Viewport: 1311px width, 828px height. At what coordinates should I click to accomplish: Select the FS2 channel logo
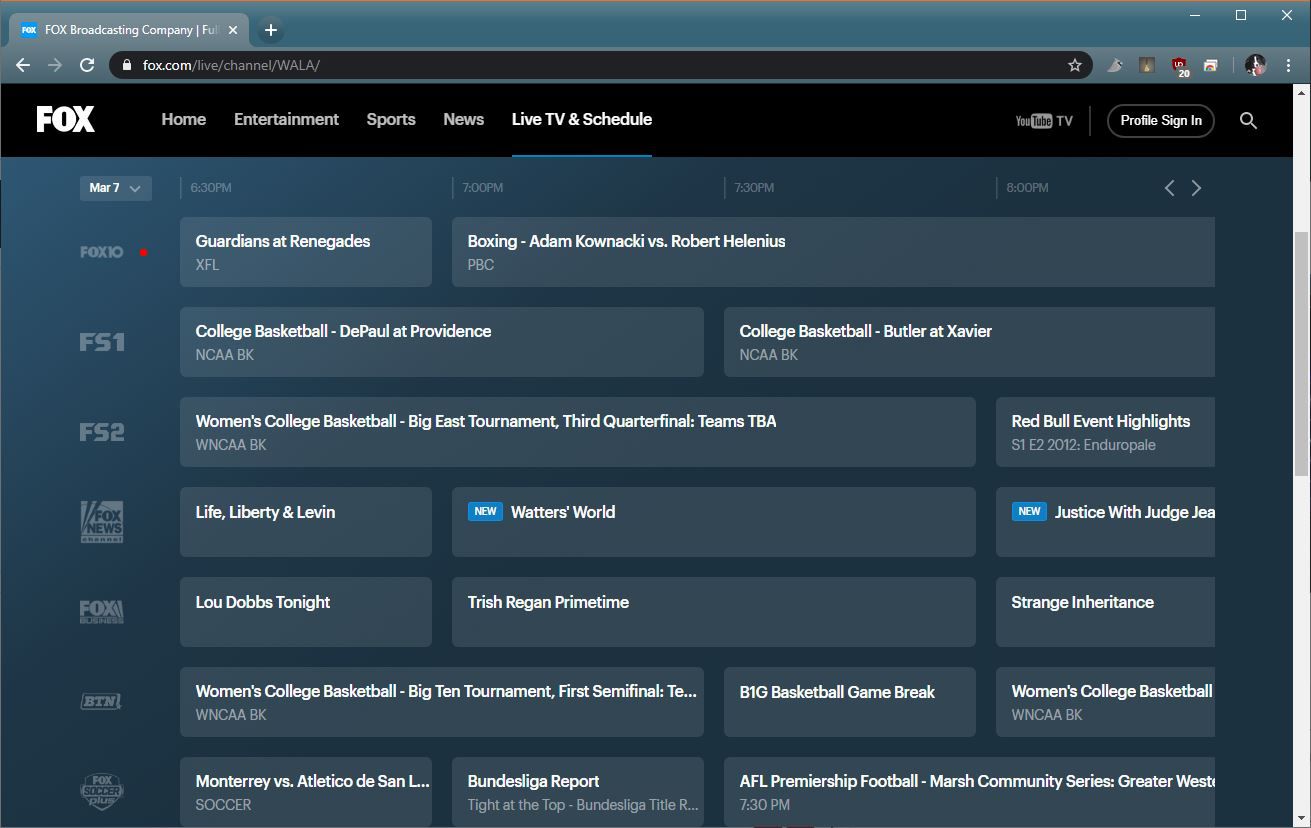pos(102,432)
